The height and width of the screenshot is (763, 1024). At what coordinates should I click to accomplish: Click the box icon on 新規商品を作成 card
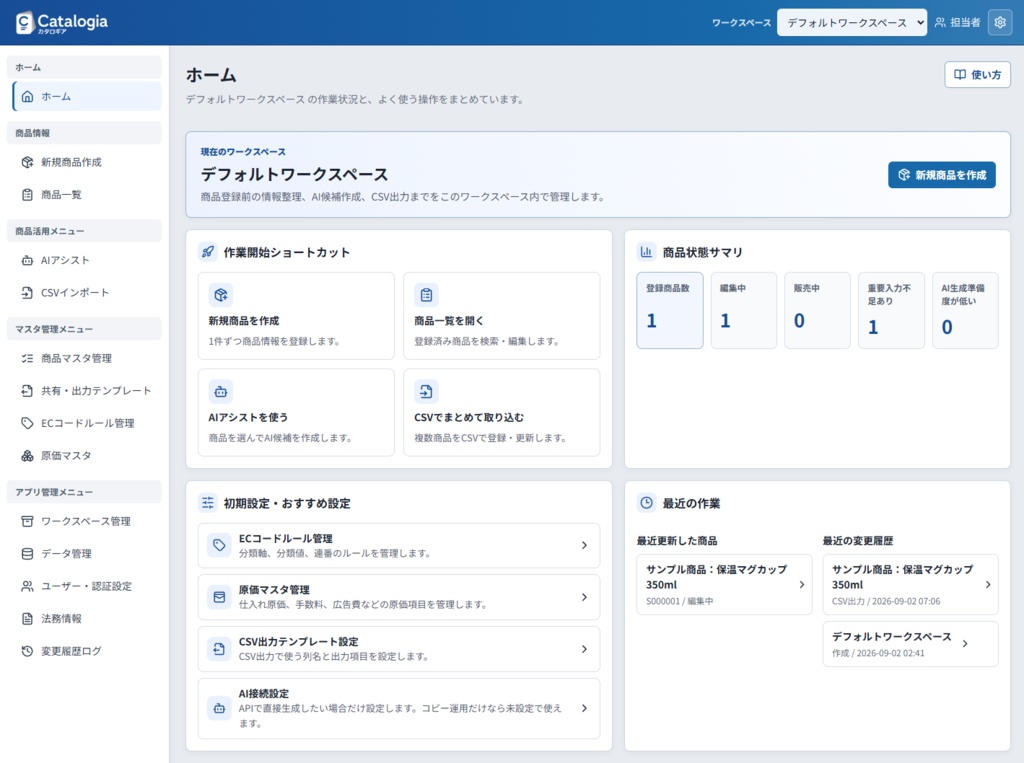click(x=221, y=295)
